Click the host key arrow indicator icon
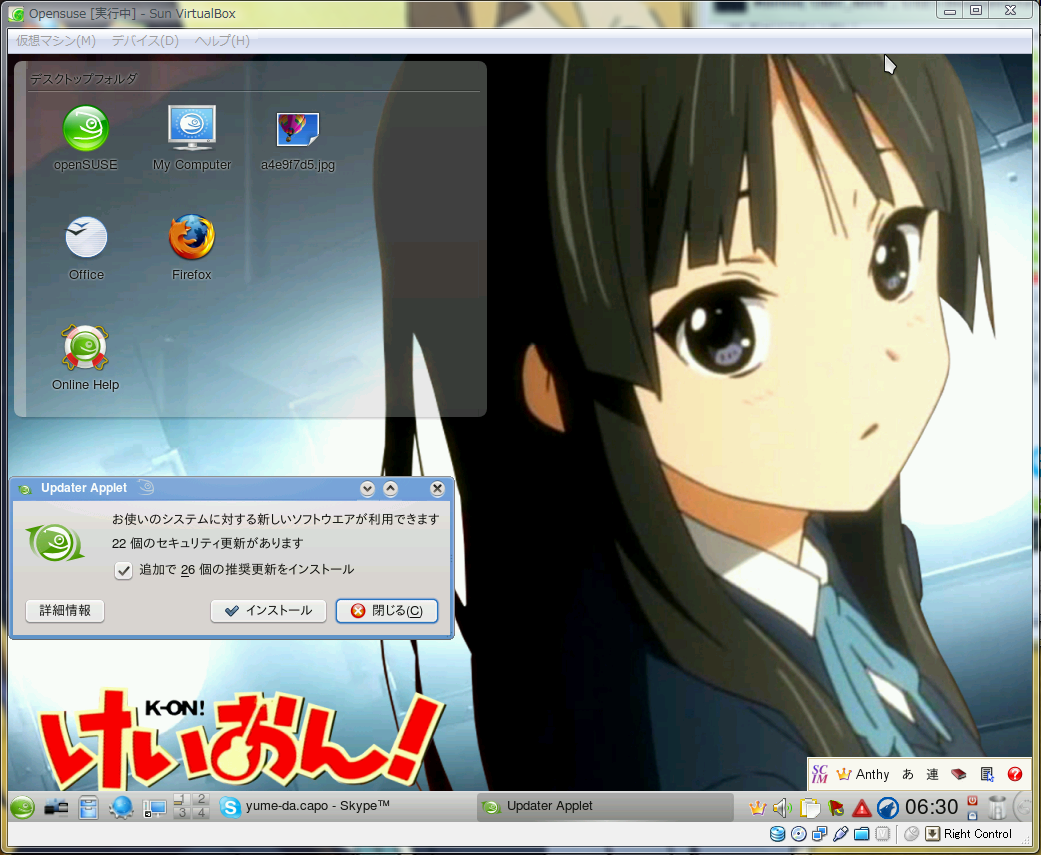 tap(932, 834)
